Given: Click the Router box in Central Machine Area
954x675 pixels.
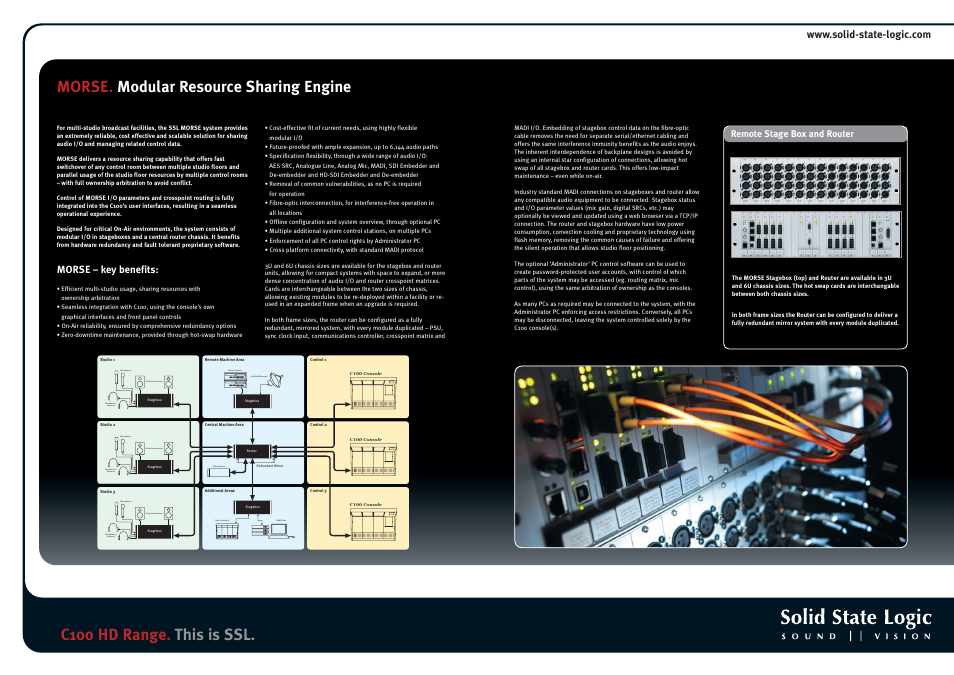Looking at the screenshot, I should click(x=252, y=451).
